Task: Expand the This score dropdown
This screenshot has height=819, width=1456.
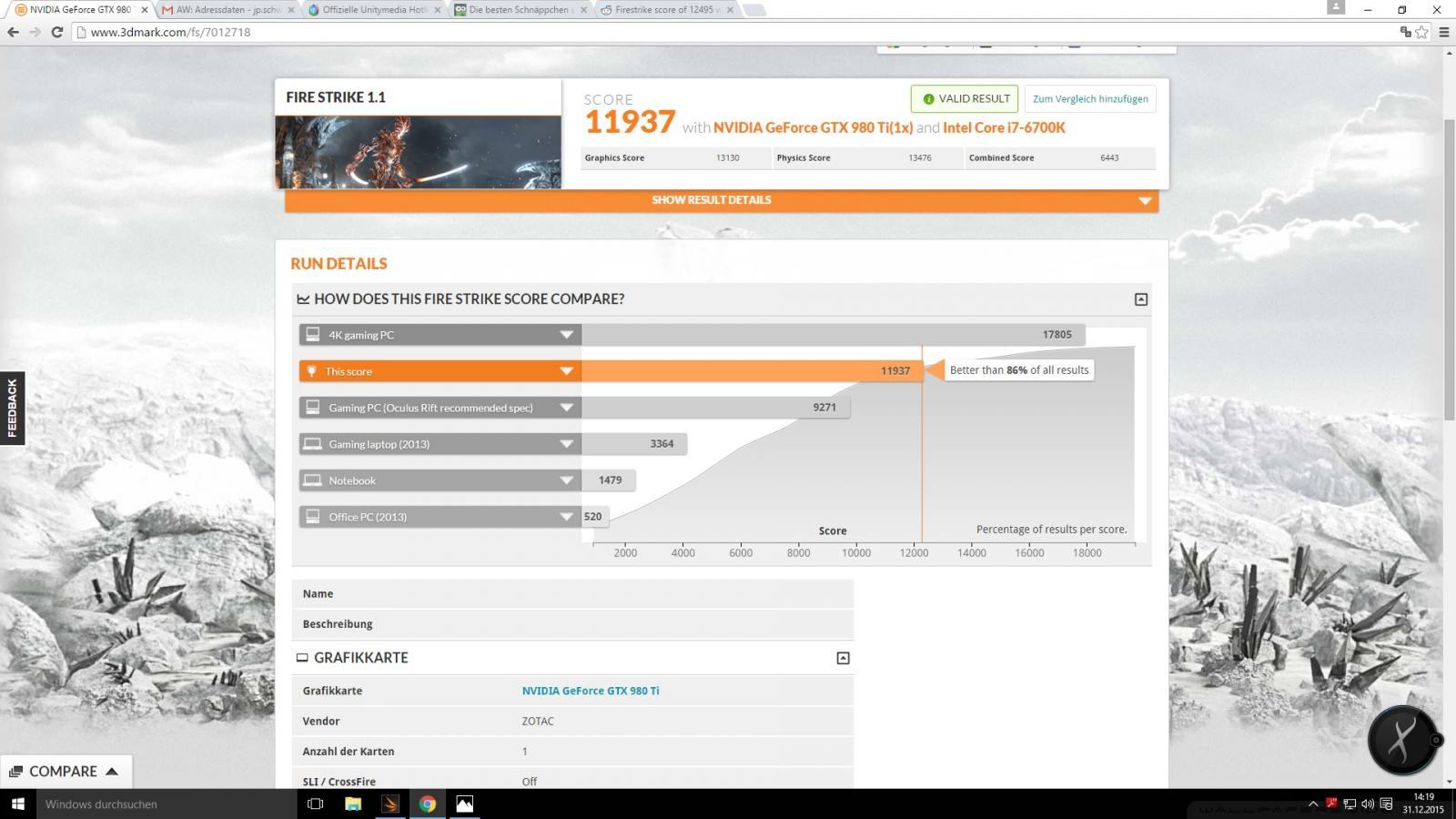Action: tap(566, 371)
